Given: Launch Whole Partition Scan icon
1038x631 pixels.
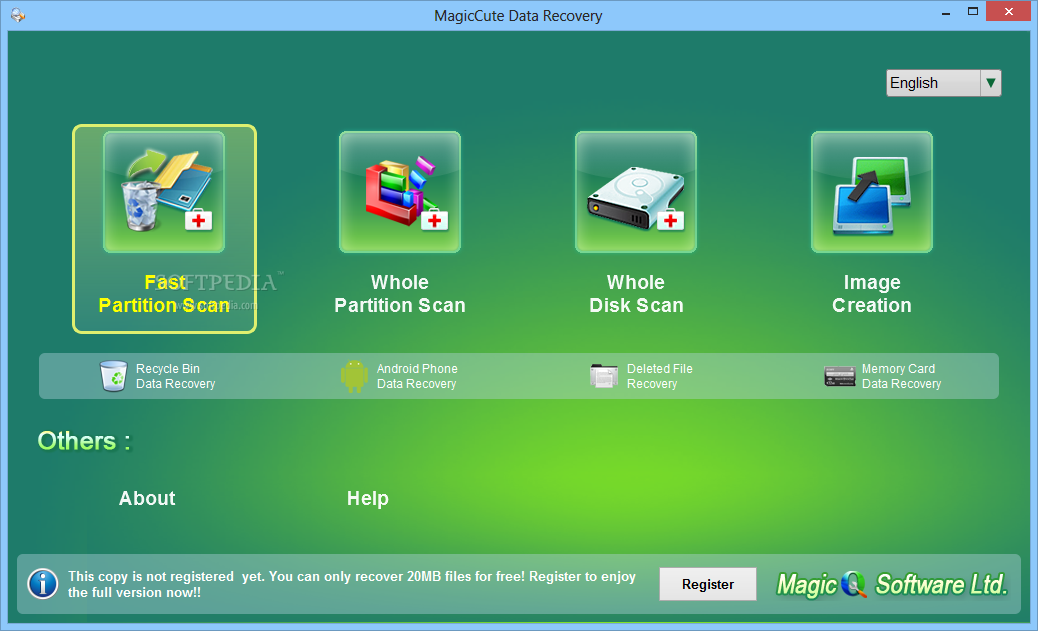Looking at the screenshot, I should tap(400, 192).
